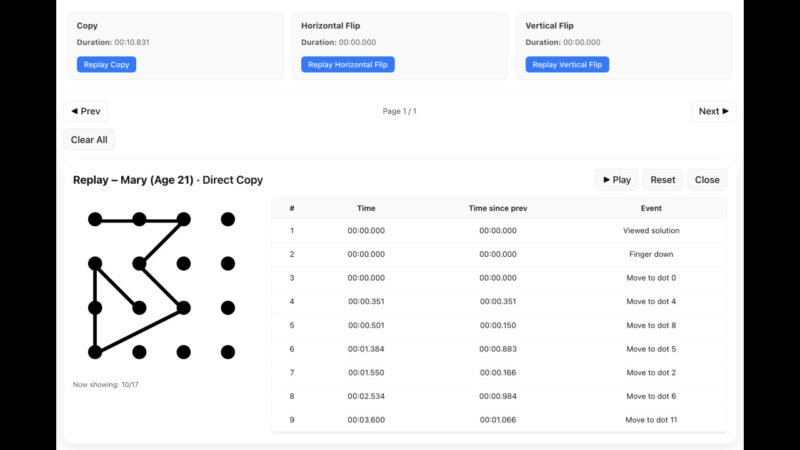Click the Replay Copy button
800x450 pixels.
pyautogui.click(x=106, y=65)
